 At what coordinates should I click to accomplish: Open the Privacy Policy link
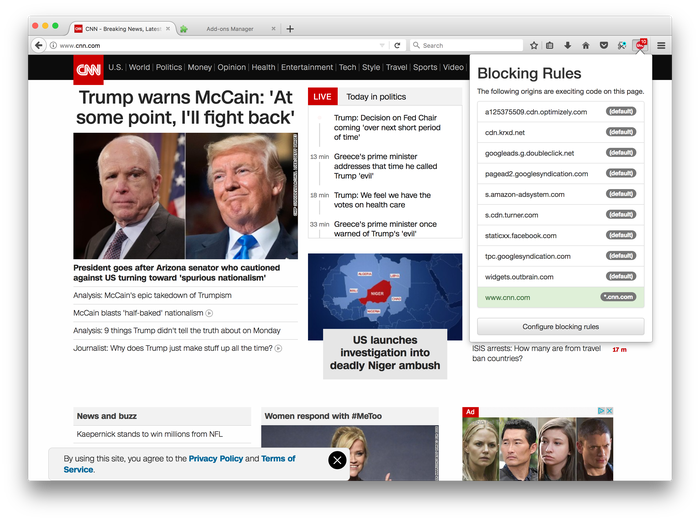point(216,458)
